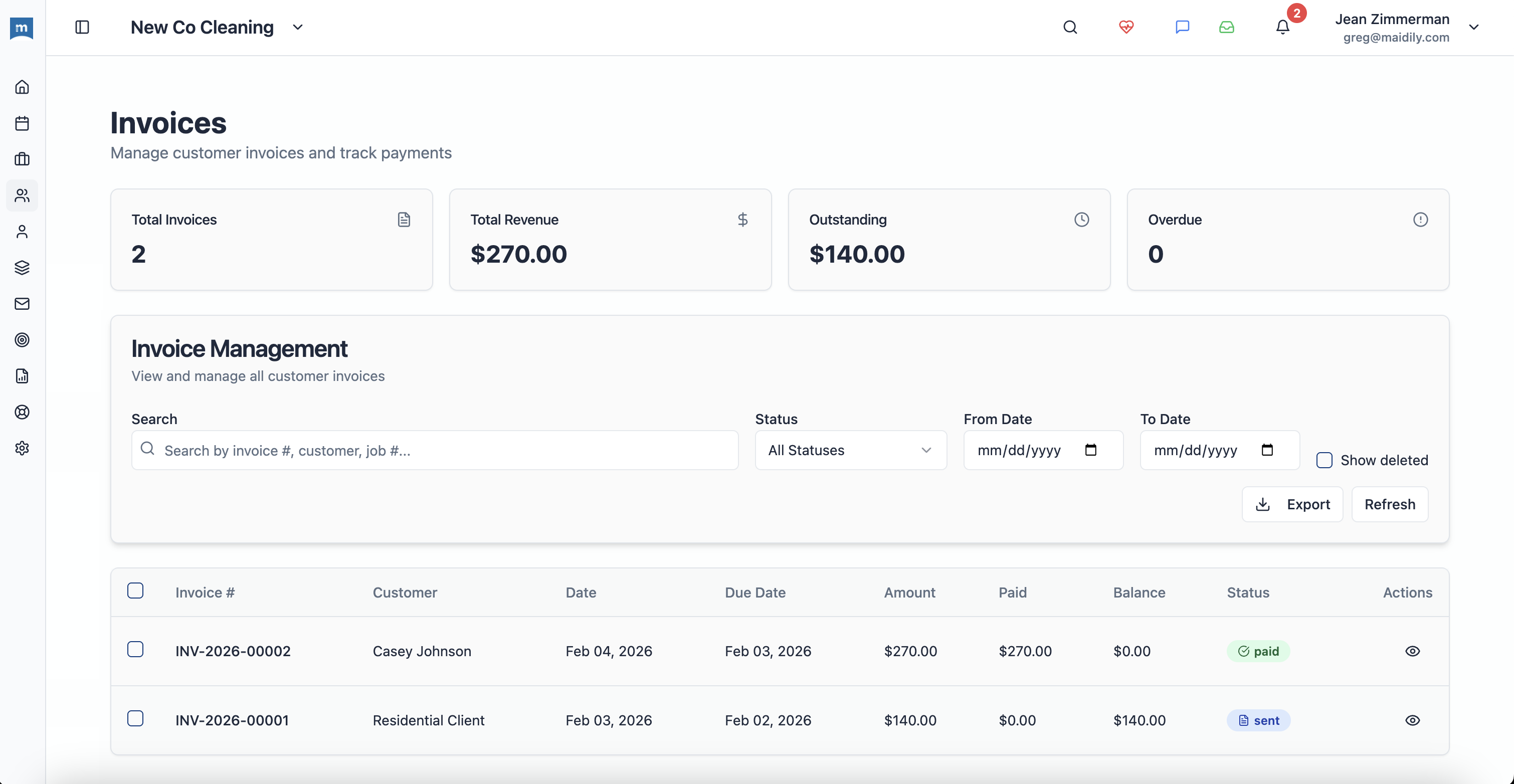Open the All Statuses dropdown
The image size is (1514, 784).
click(x=850, y=450)
